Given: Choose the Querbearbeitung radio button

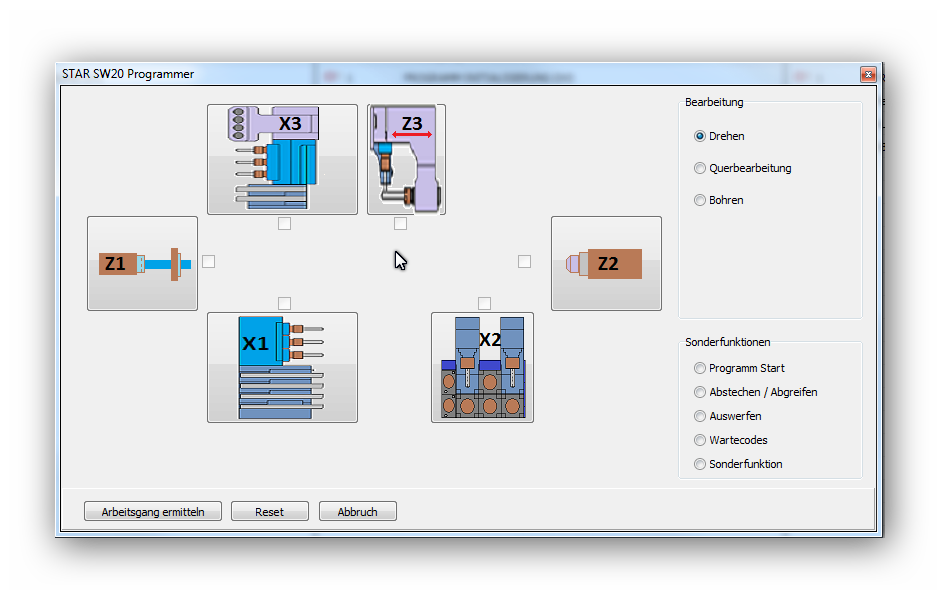Looking at the screenshot, I should tap(700, 168).
